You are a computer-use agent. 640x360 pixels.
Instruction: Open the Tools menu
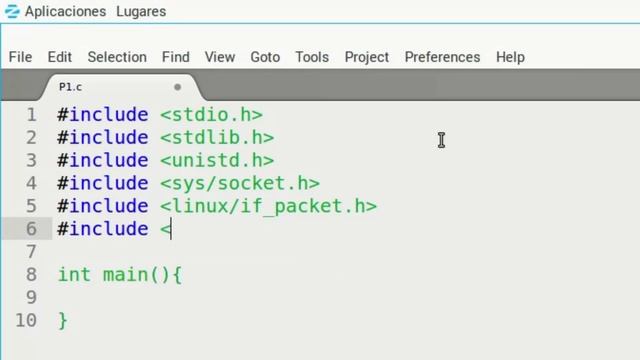tap(312, 57)
